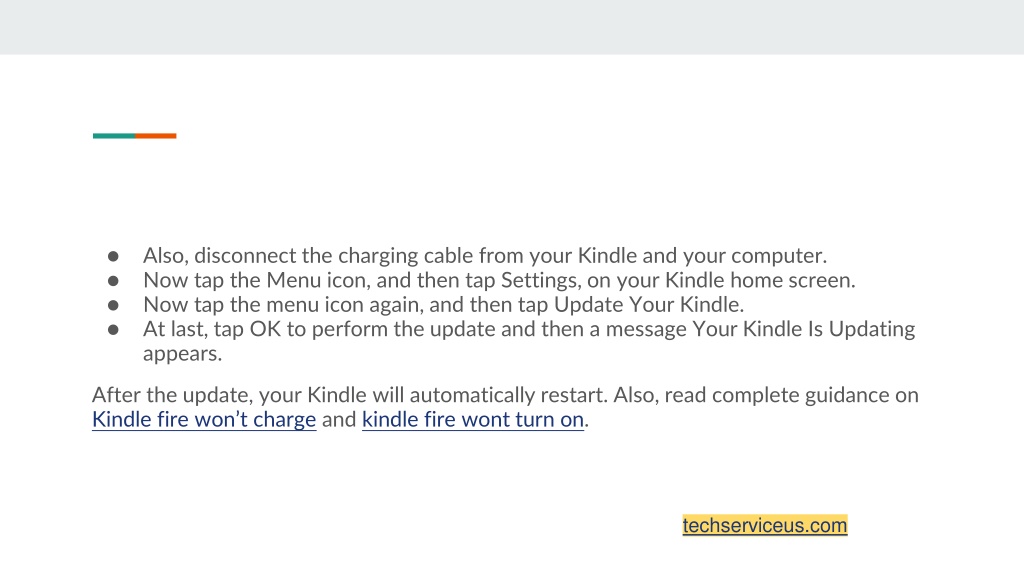Select the bullet dot before "Also, disconnect"
Screen dimensions: 1024x576
(113, 256)
